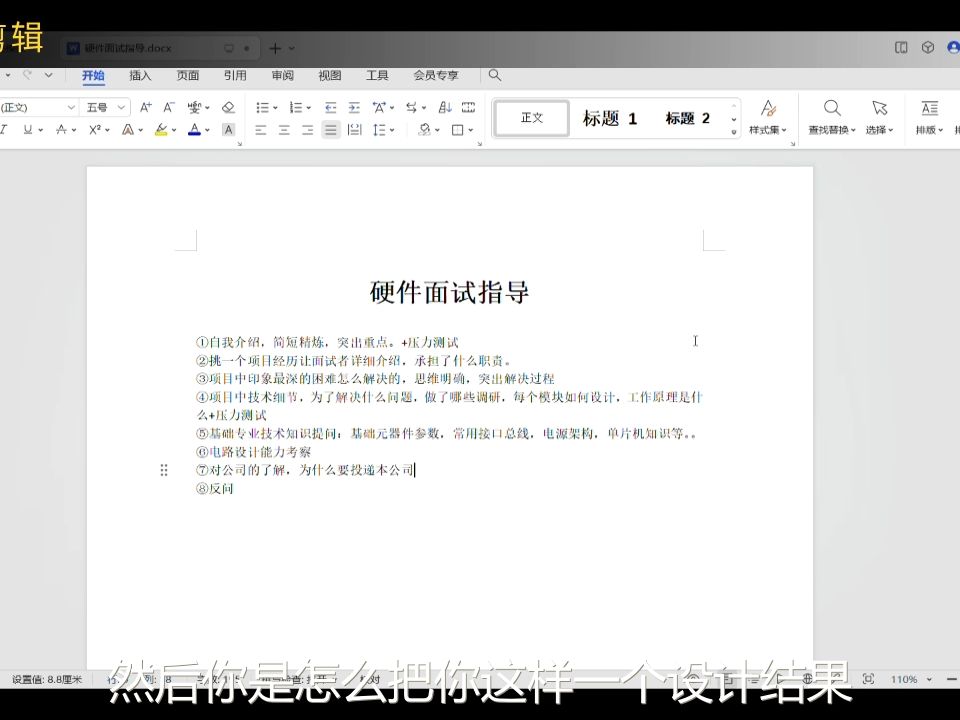The height and width of the screenshot is (720, 960).
Task: Open line spacing dropdown arrow
Action: point(392,130)
